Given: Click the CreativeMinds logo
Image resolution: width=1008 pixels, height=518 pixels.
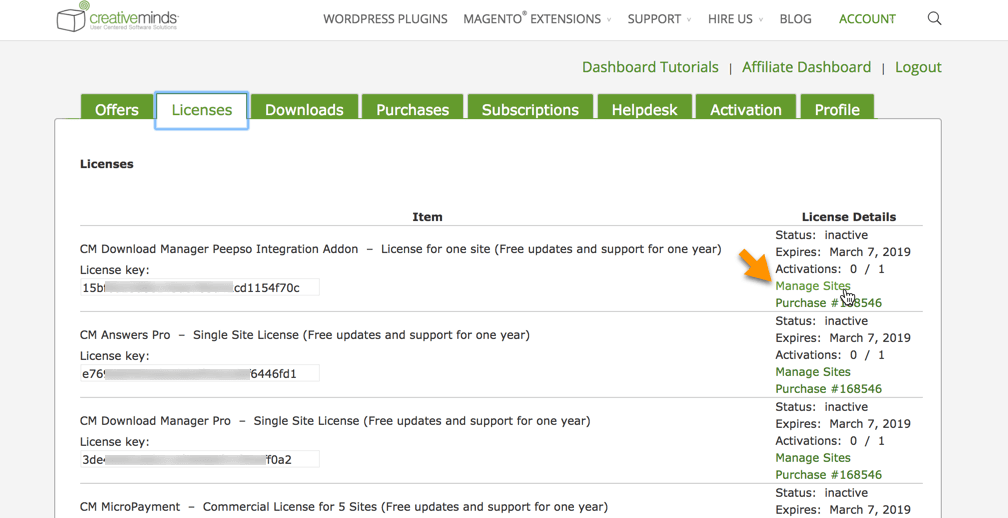Looking at the screenshot, I should click(117, 18).
